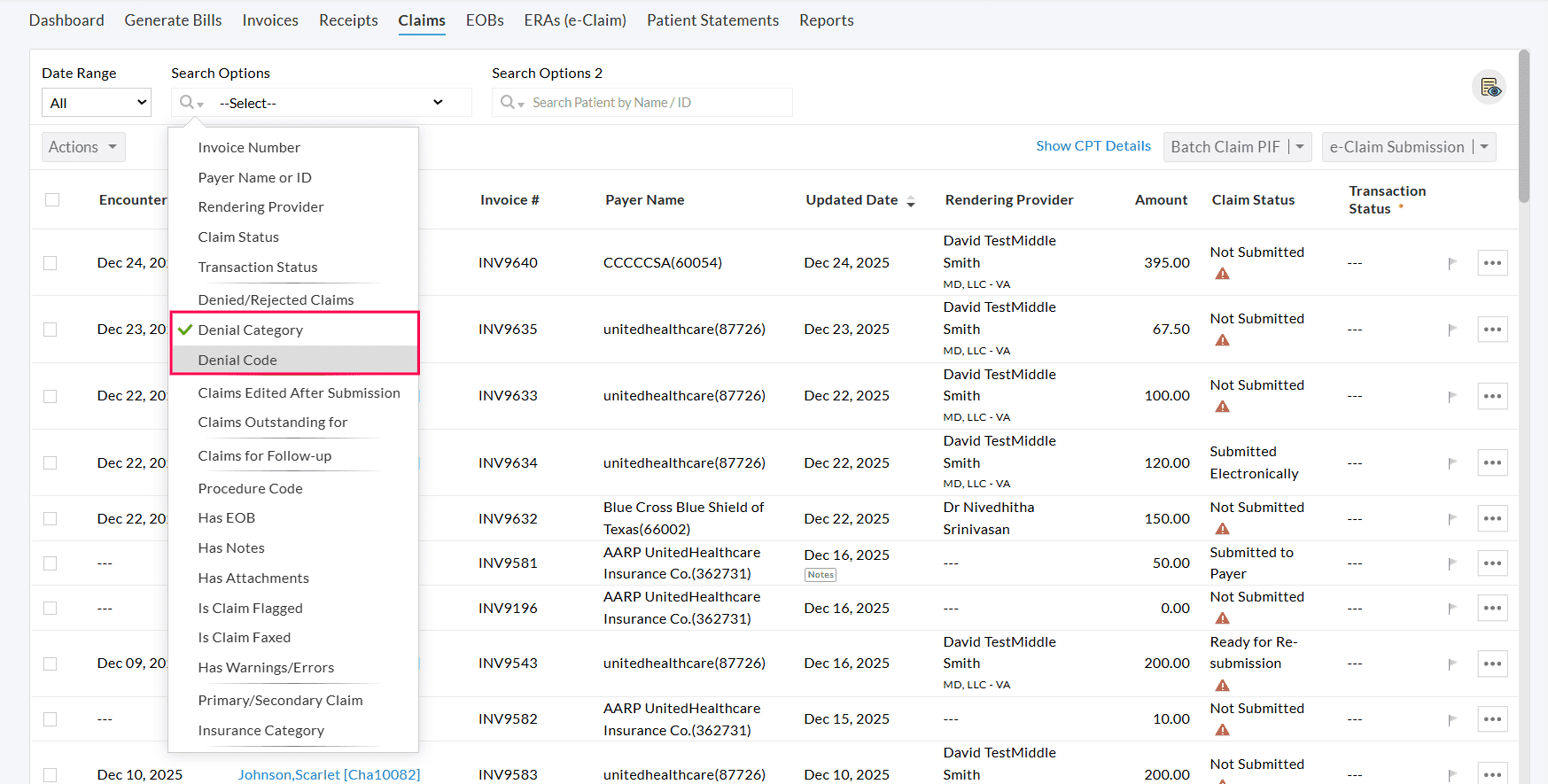The width and height of the screenshot is (1548, 784).
Task: Toggle the select-all checkbox in table header
Action: tap(52, 200)
